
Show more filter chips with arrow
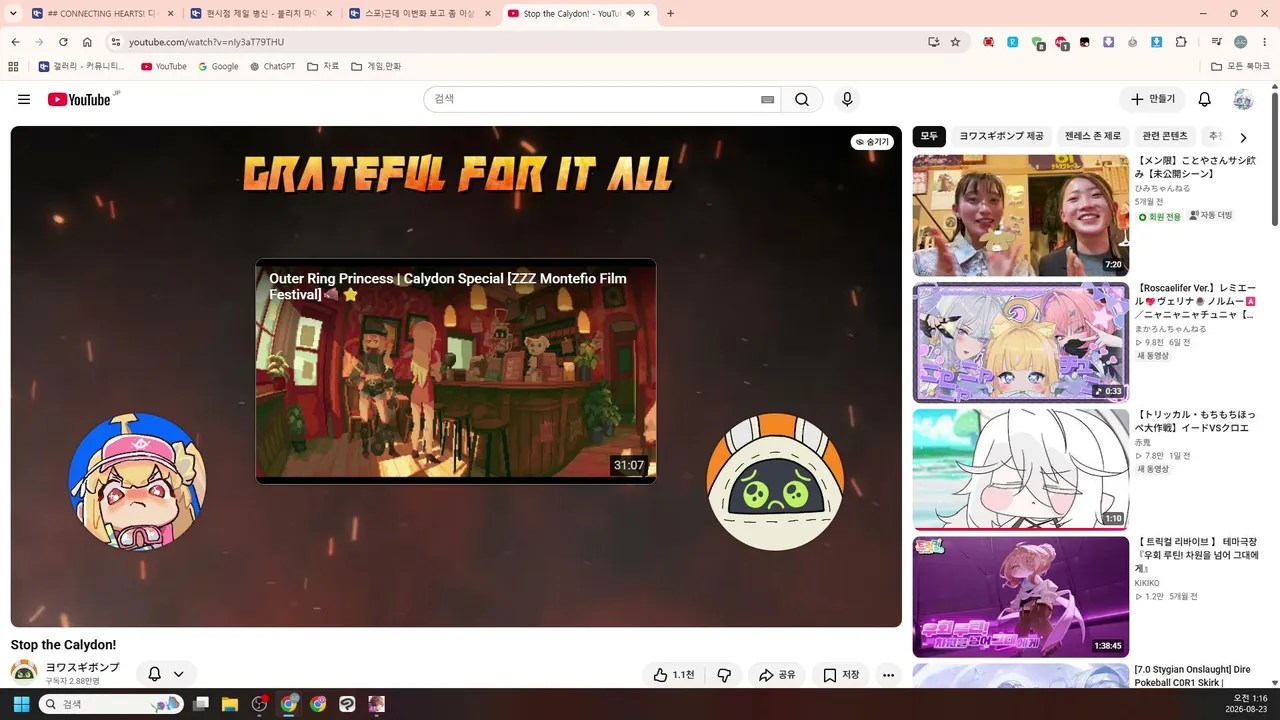[1243, 137]
